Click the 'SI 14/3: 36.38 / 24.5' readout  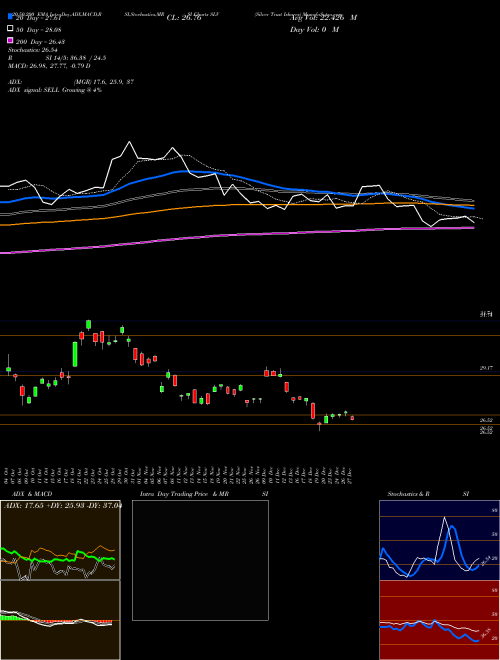[76, 58]
